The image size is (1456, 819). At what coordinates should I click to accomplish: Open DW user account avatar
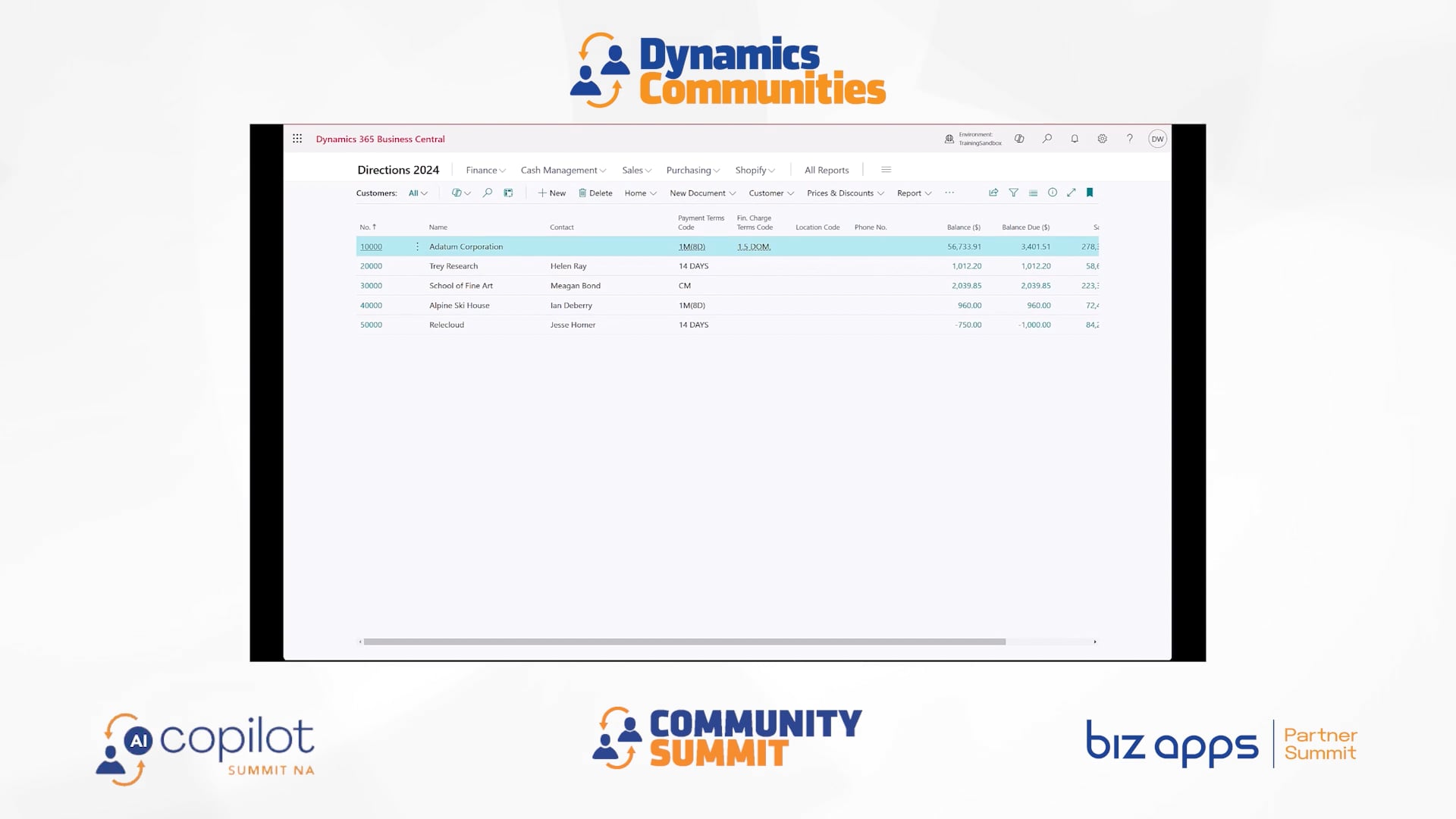1157,139
